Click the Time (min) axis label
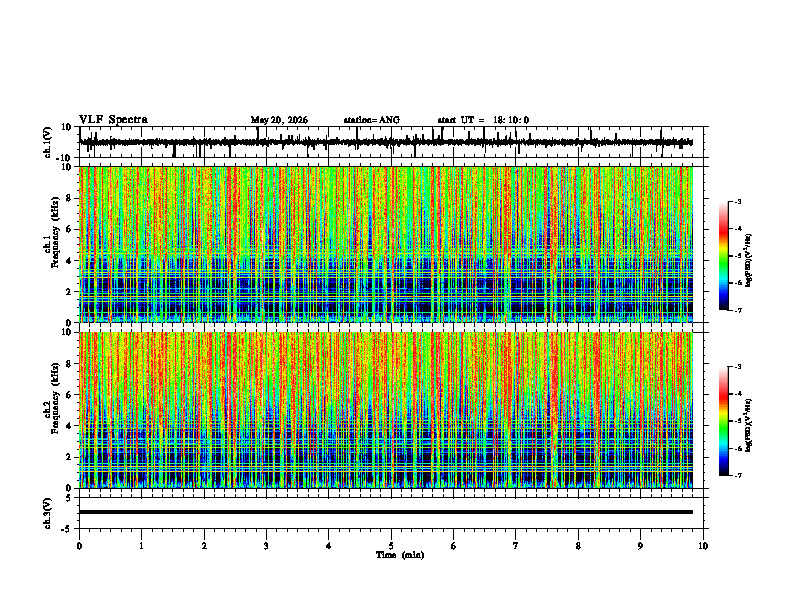This screenshot has width=792, height=612. pos(400,555)
